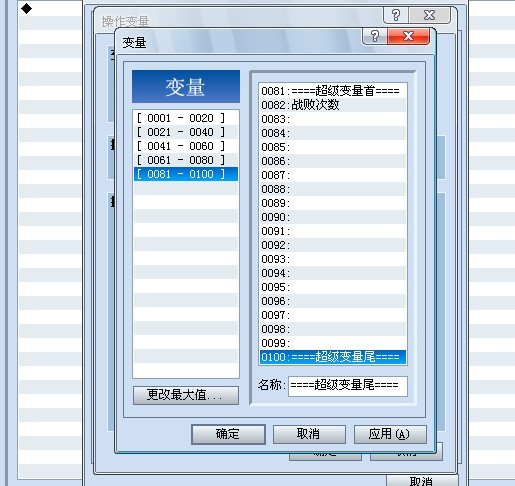The width and height of the screenshot is (515, 486).
Task: Select empty variable 0093
Action: pyautogui.click(x=333, y=259)
